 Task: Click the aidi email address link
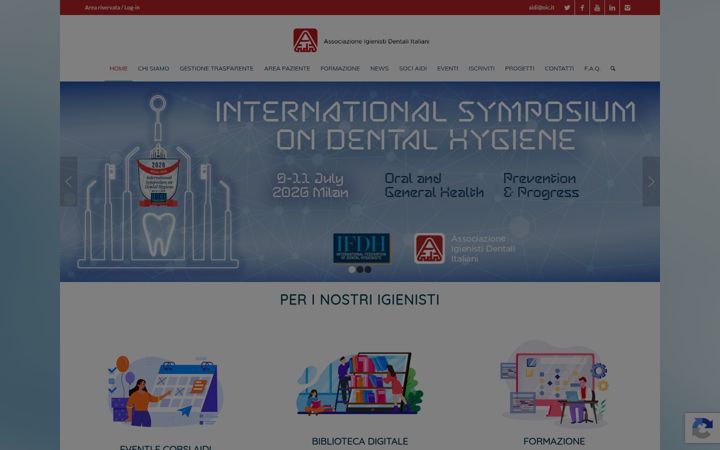click(x=541, y=7)
